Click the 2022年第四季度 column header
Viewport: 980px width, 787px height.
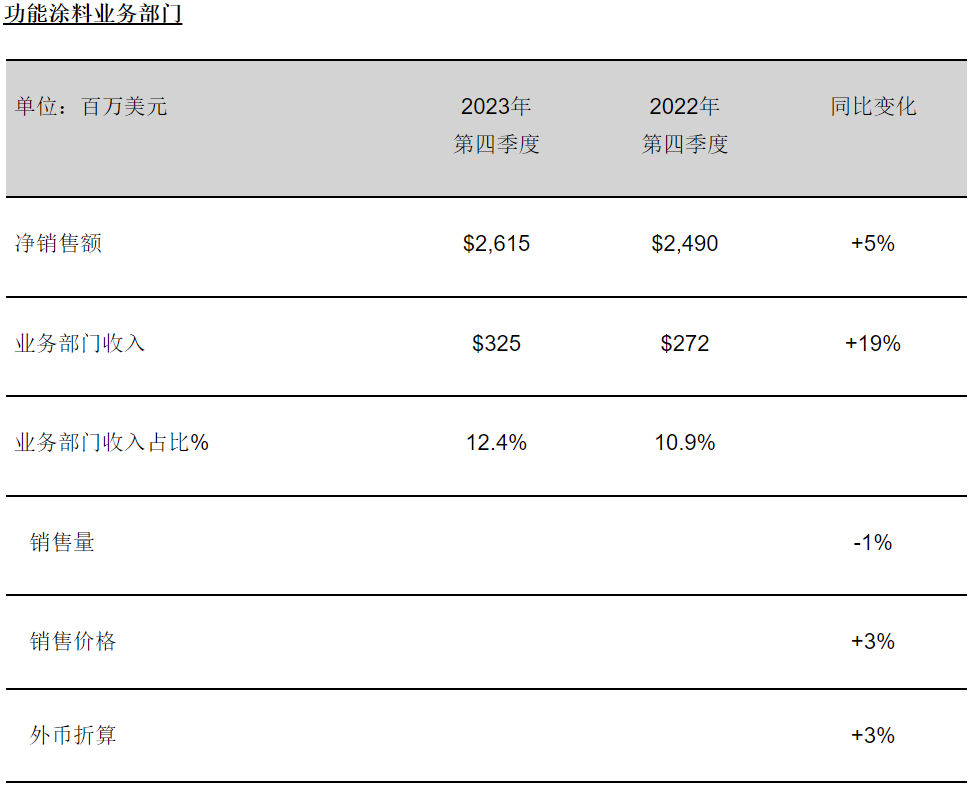click(684, 125)
